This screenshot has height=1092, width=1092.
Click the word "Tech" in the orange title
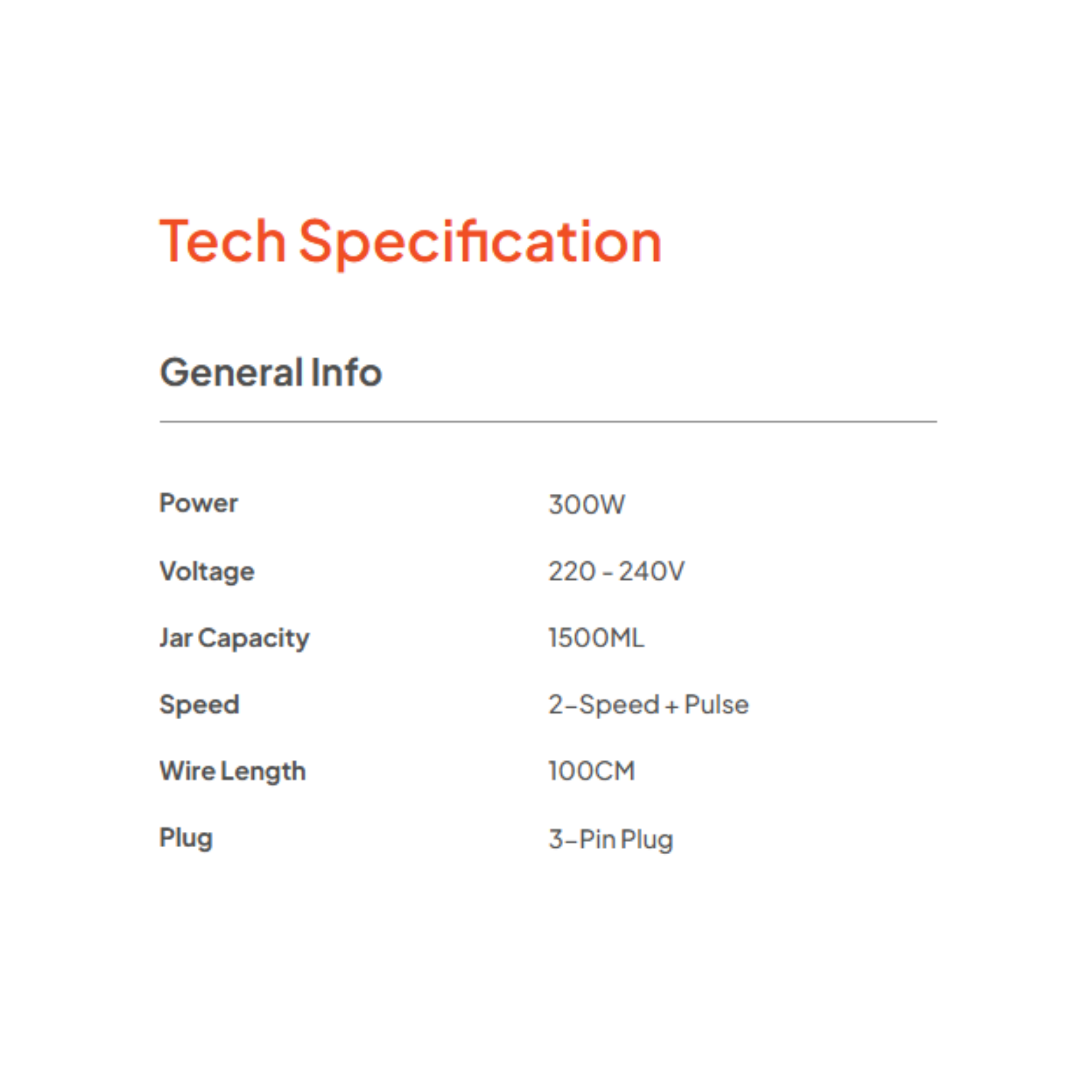pos(222,242)
